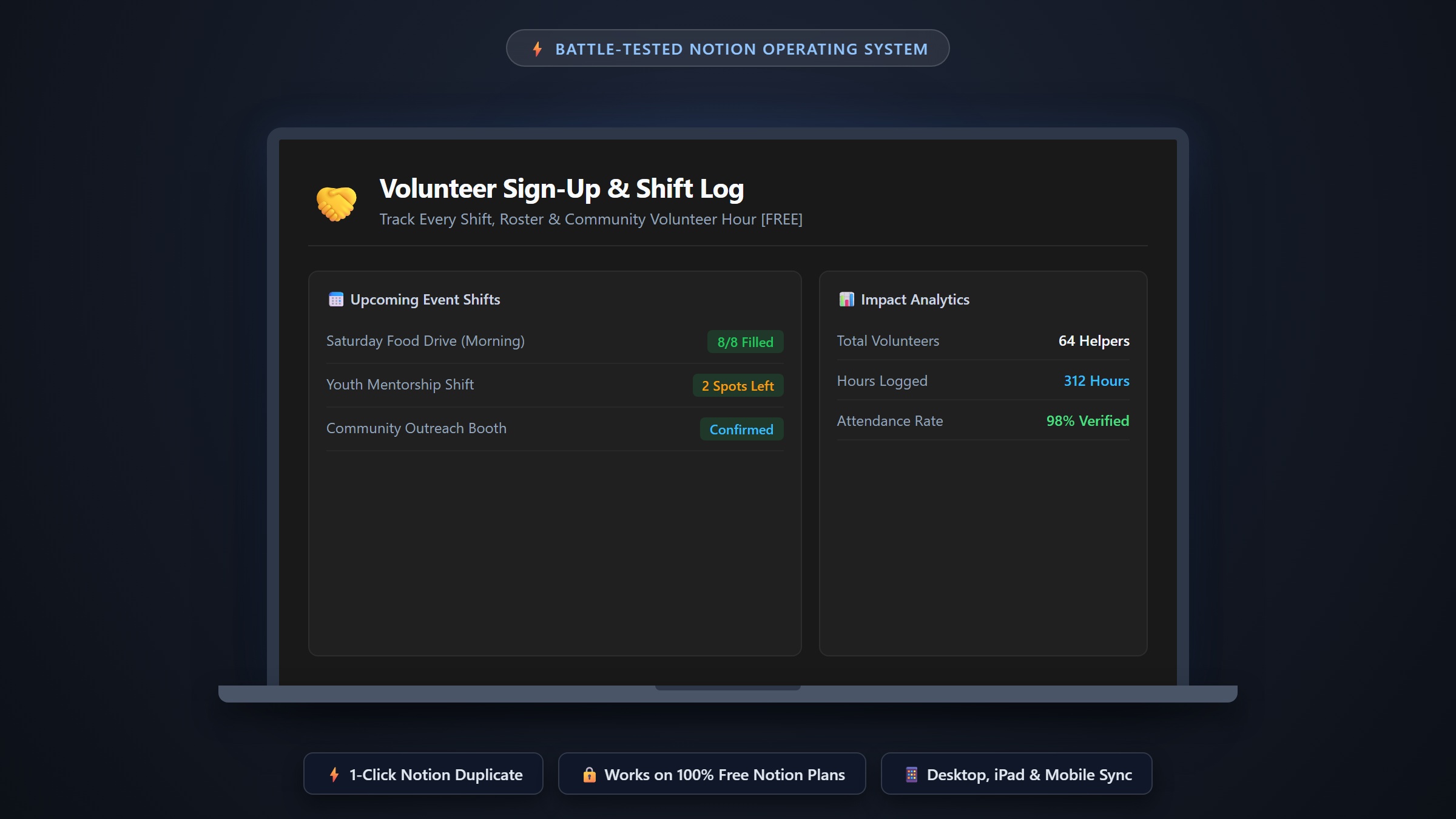Viewport: 1456px width, 819px height.
Task: Click Works on 100% Free Notion Plans
Action: [x=712, y=773]
